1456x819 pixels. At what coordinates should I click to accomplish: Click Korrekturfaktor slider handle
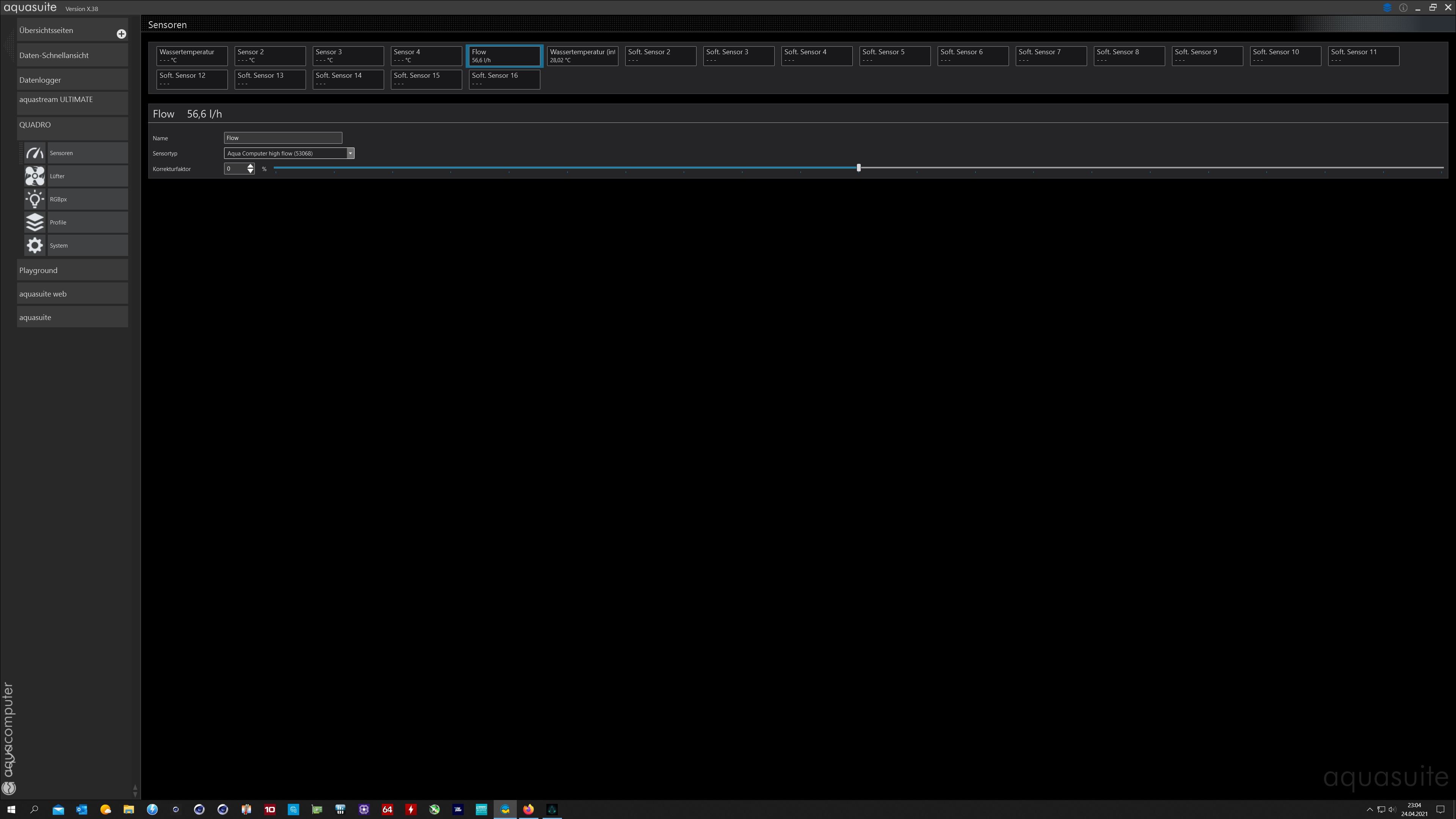click(x=858, y=168)
